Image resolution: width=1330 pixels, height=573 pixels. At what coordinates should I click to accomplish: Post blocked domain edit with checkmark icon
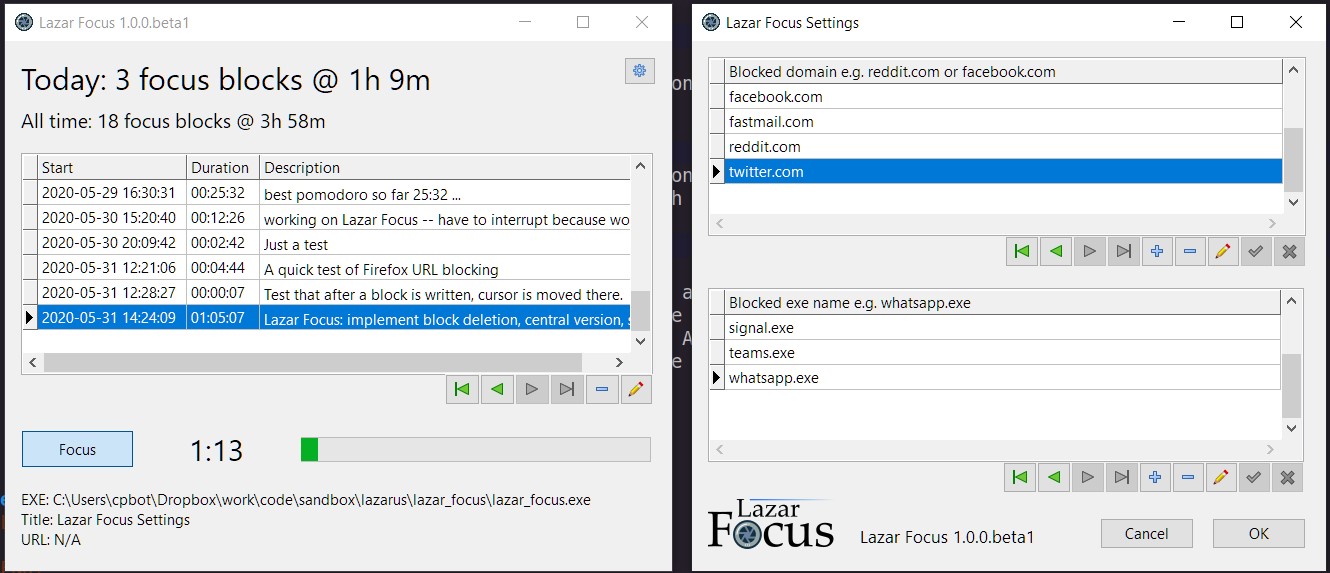(1256, 252)
